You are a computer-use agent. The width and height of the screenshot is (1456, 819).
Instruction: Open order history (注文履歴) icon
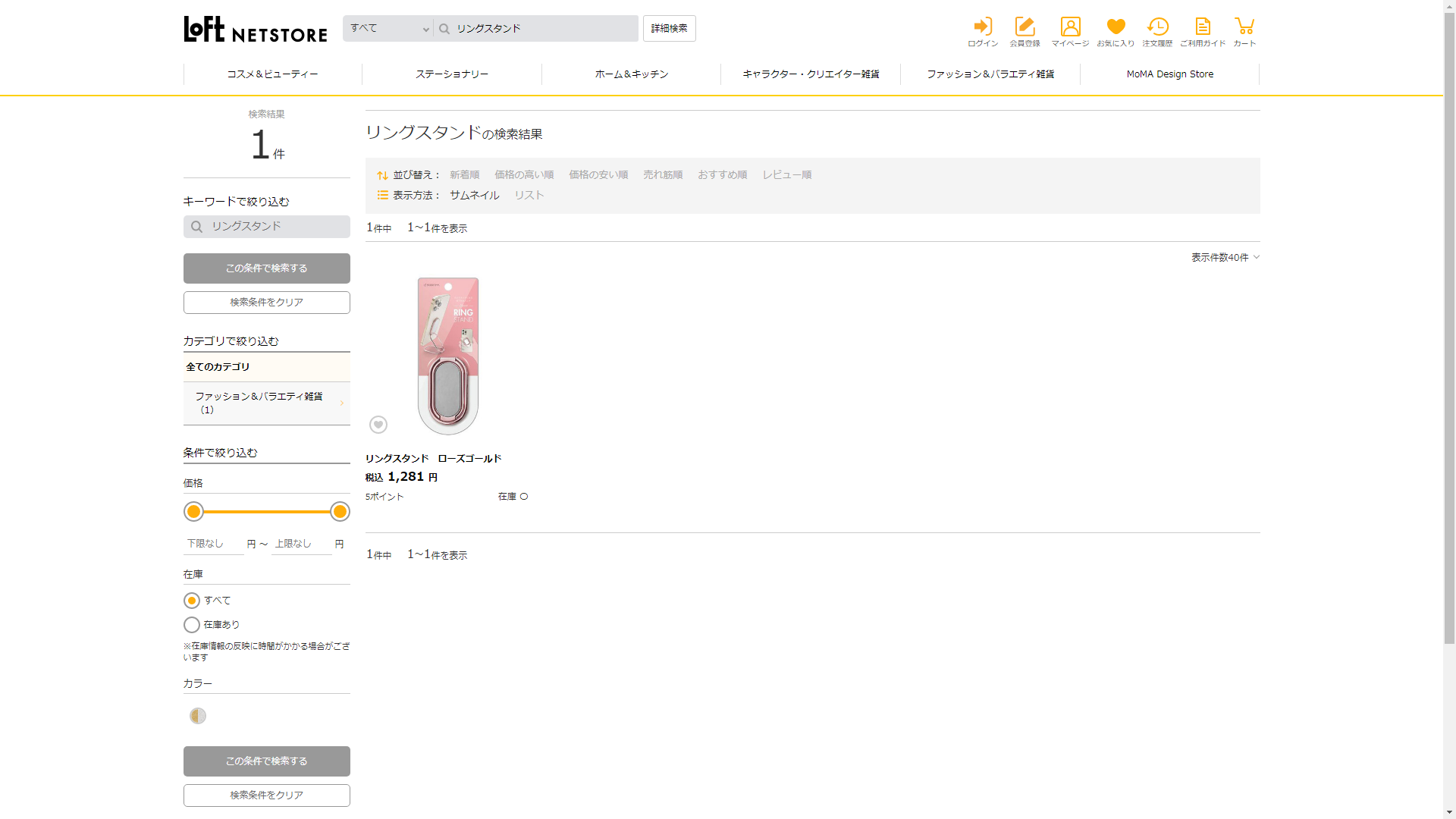click(1157, 32)
